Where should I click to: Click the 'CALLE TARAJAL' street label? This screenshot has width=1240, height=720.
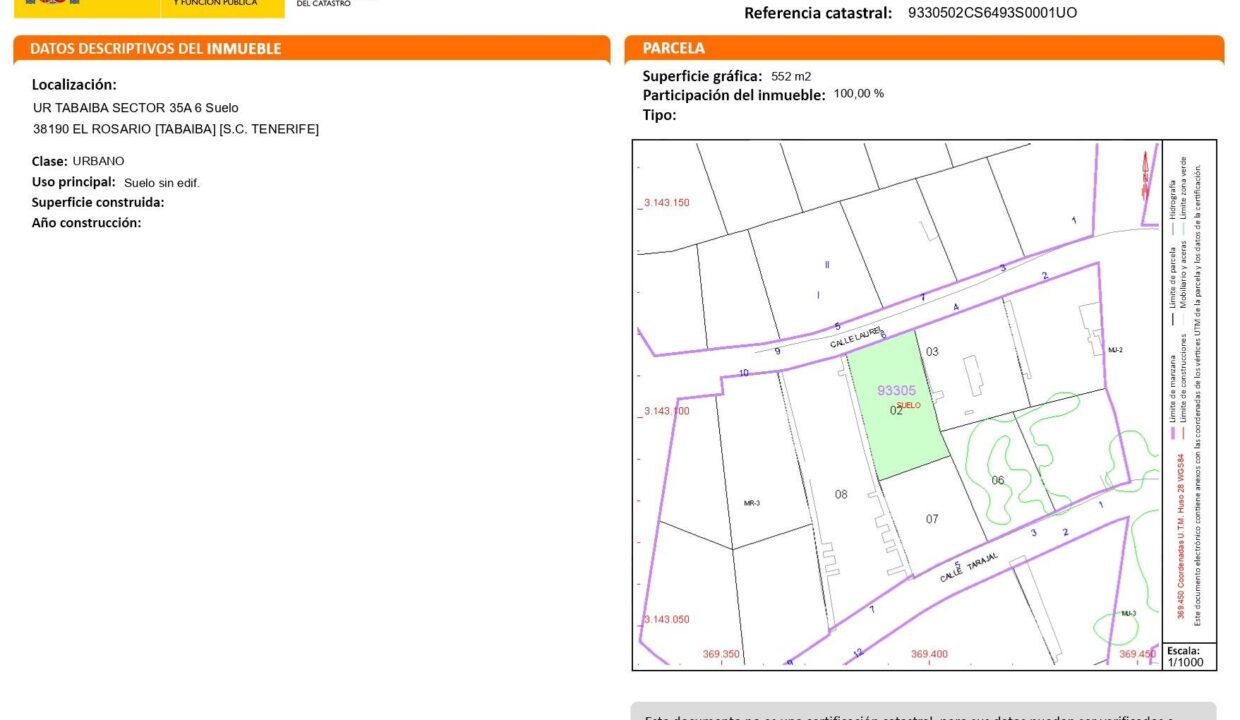pyautogui.click(x=969, y=566)
